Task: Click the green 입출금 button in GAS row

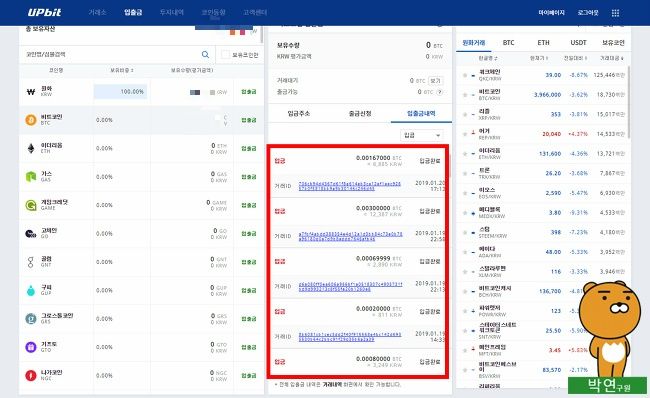Action: pos(249,177)
